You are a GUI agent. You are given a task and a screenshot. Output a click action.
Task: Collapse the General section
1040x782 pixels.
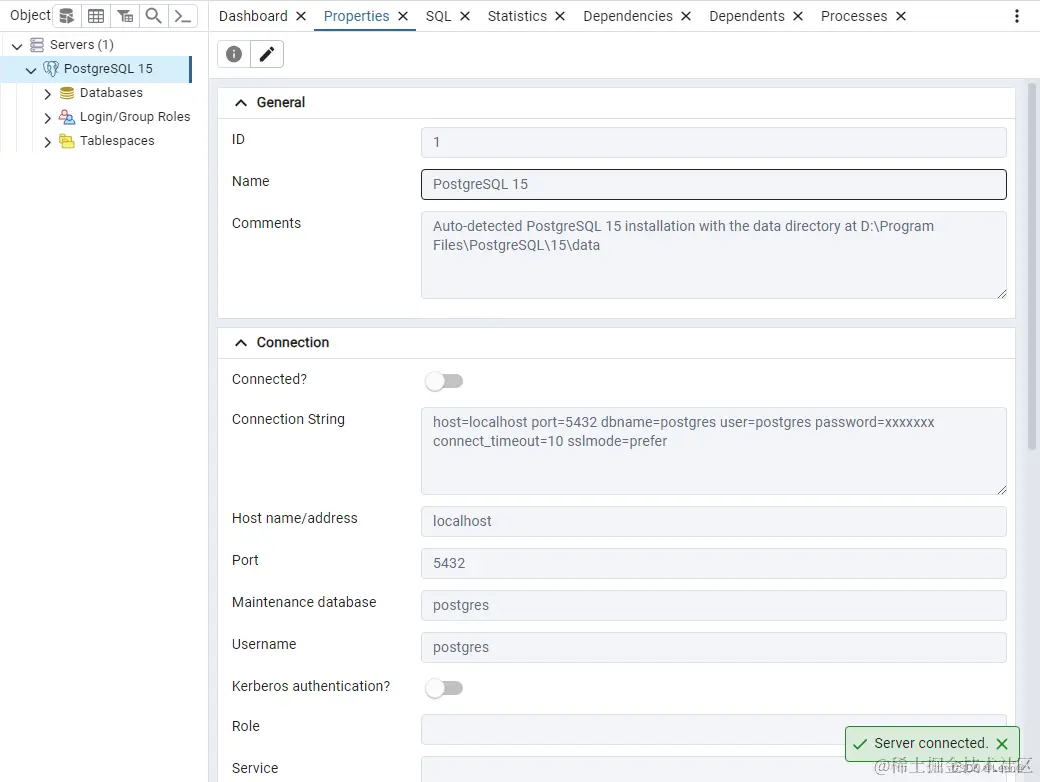241,103
